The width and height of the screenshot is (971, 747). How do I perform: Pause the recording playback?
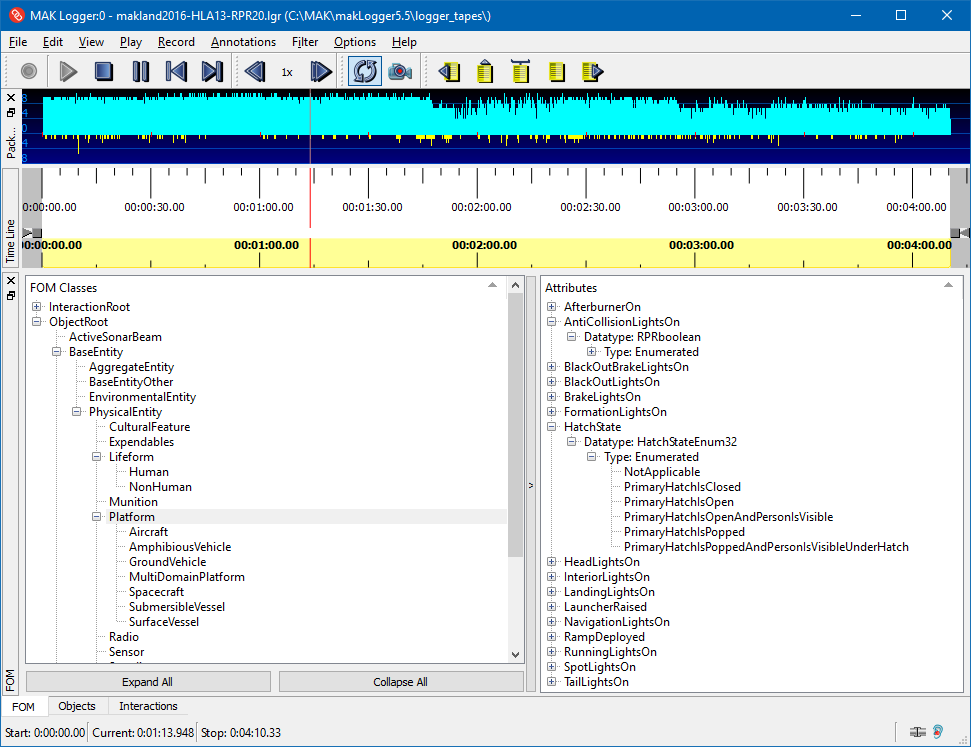(140, 71)
